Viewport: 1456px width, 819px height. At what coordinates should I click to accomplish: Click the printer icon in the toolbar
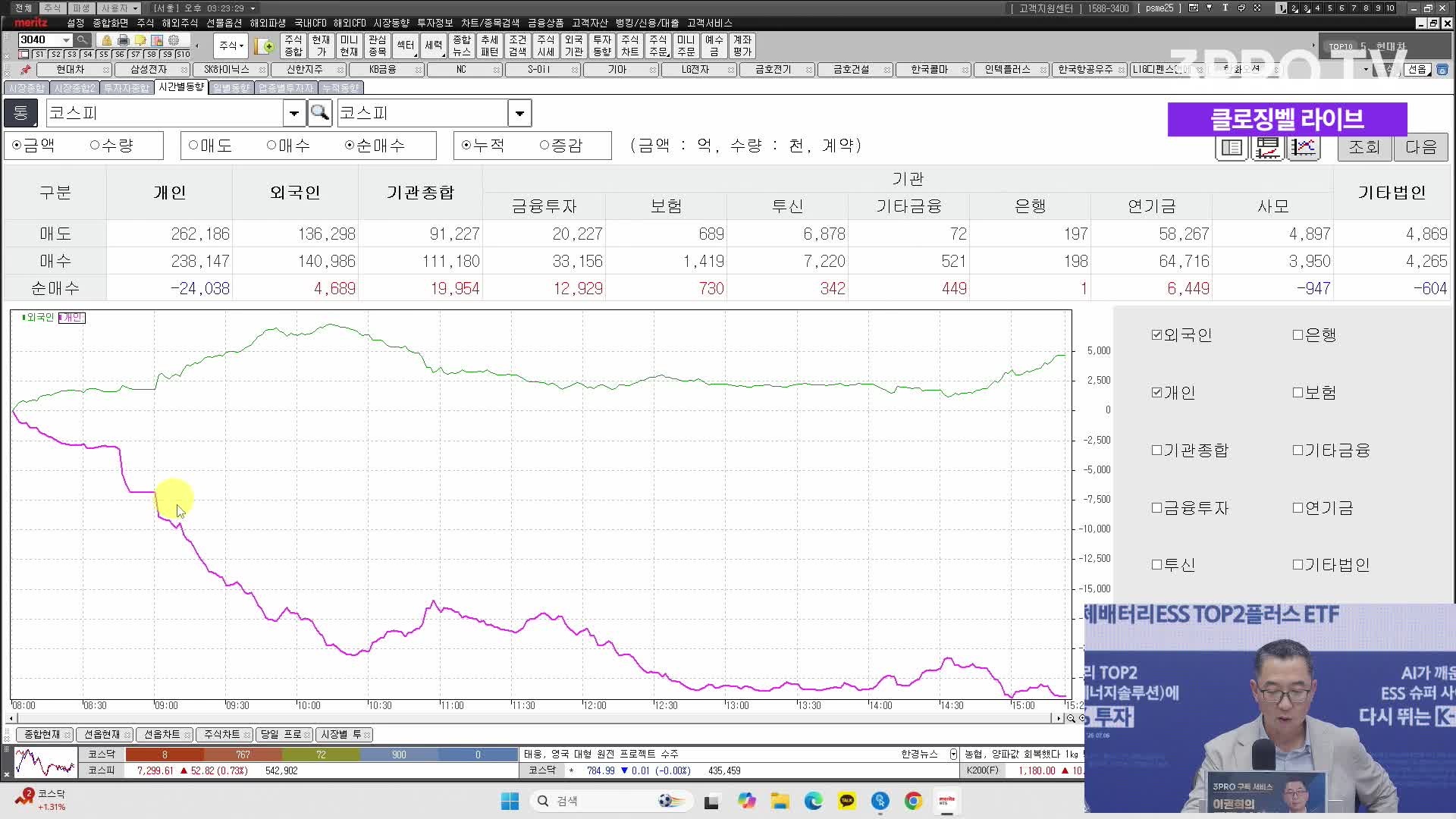[124, 40]
